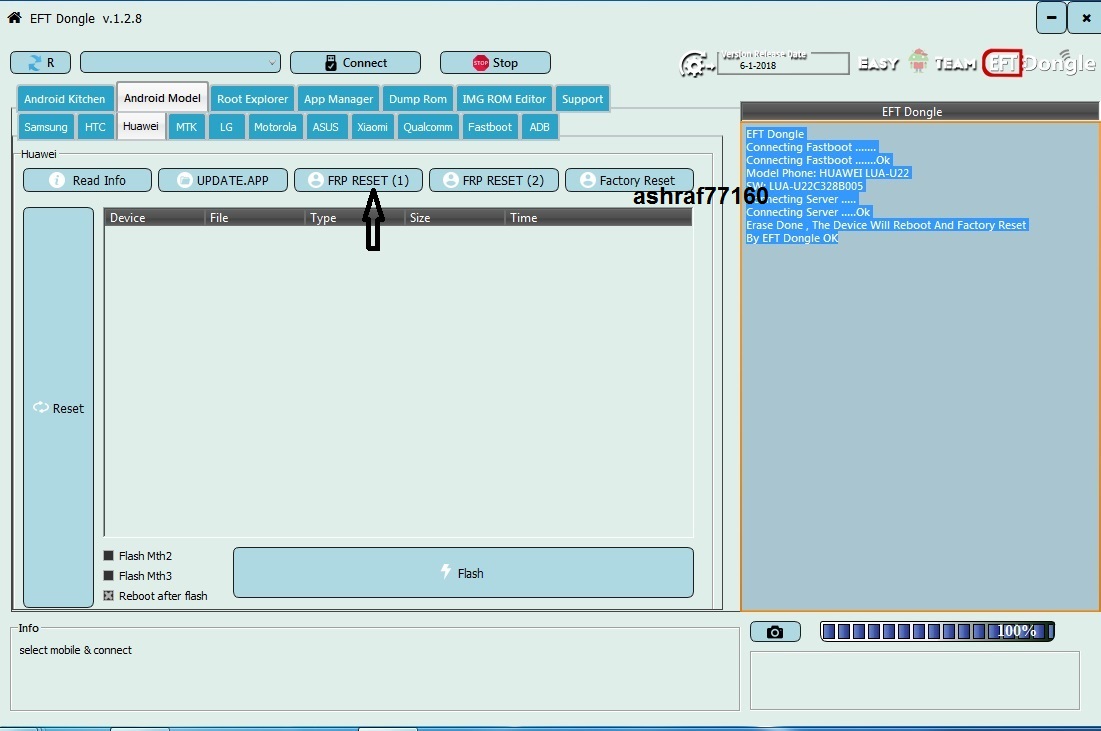Viewport: 1101px width, 731px height.
Task: Minimize the EFT Dongle window
Action: point(1051,18)
